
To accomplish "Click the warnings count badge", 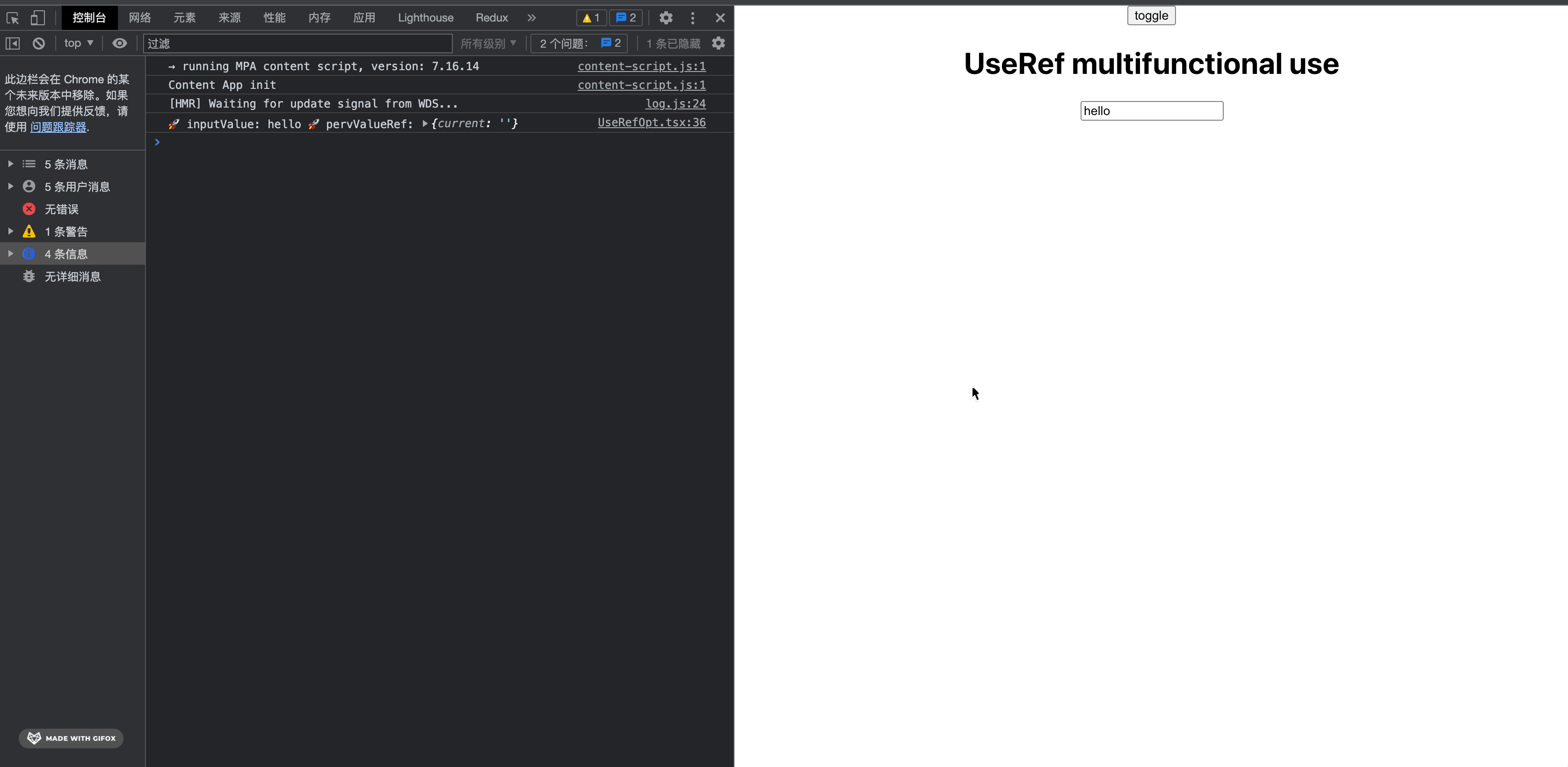I will pos(591,18).
